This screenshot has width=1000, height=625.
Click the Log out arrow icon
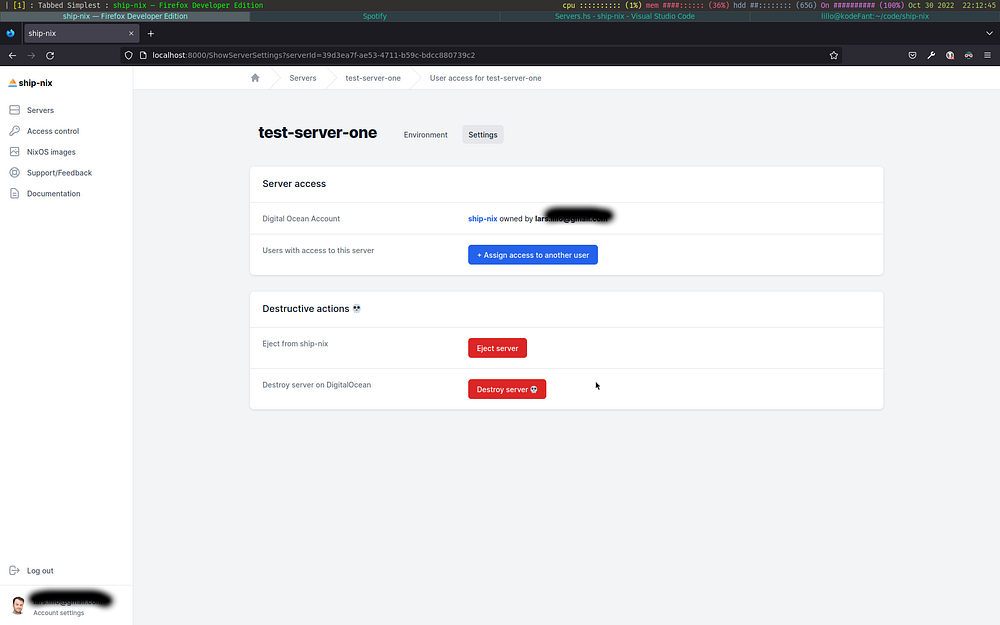coord(15,570)
